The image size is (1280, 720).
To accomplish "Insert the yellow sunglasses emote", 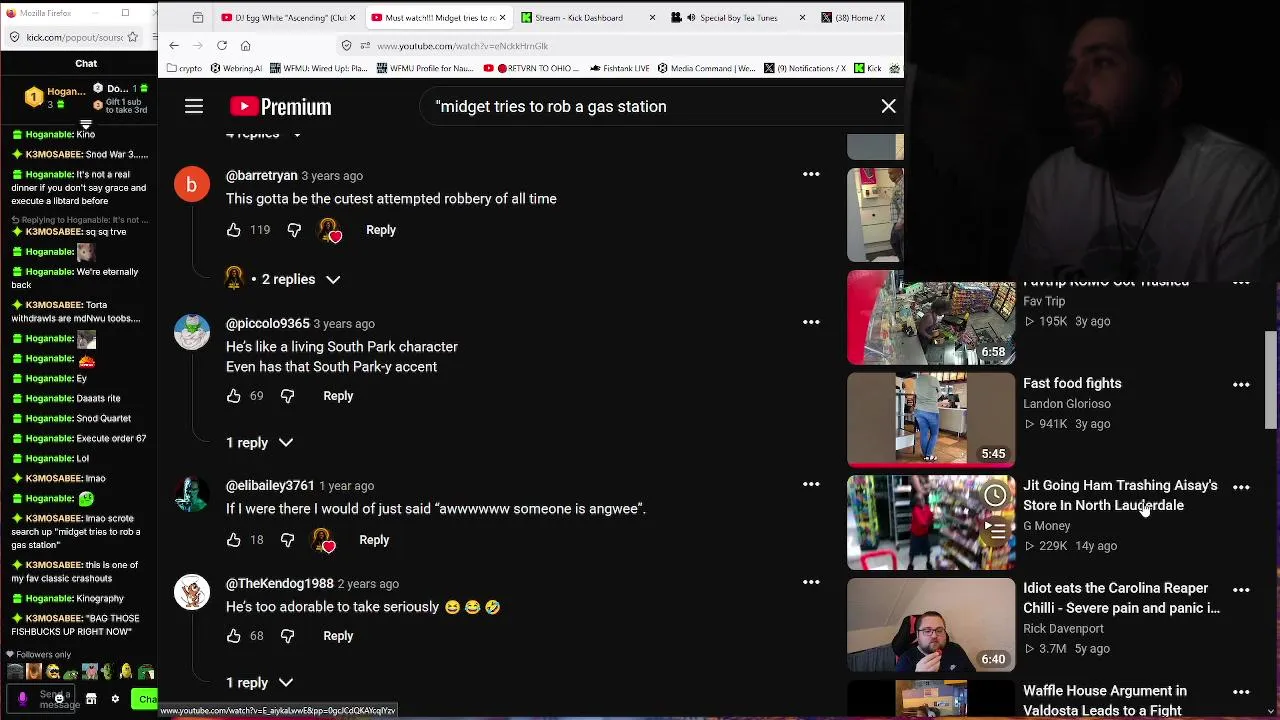I will 53,672.
